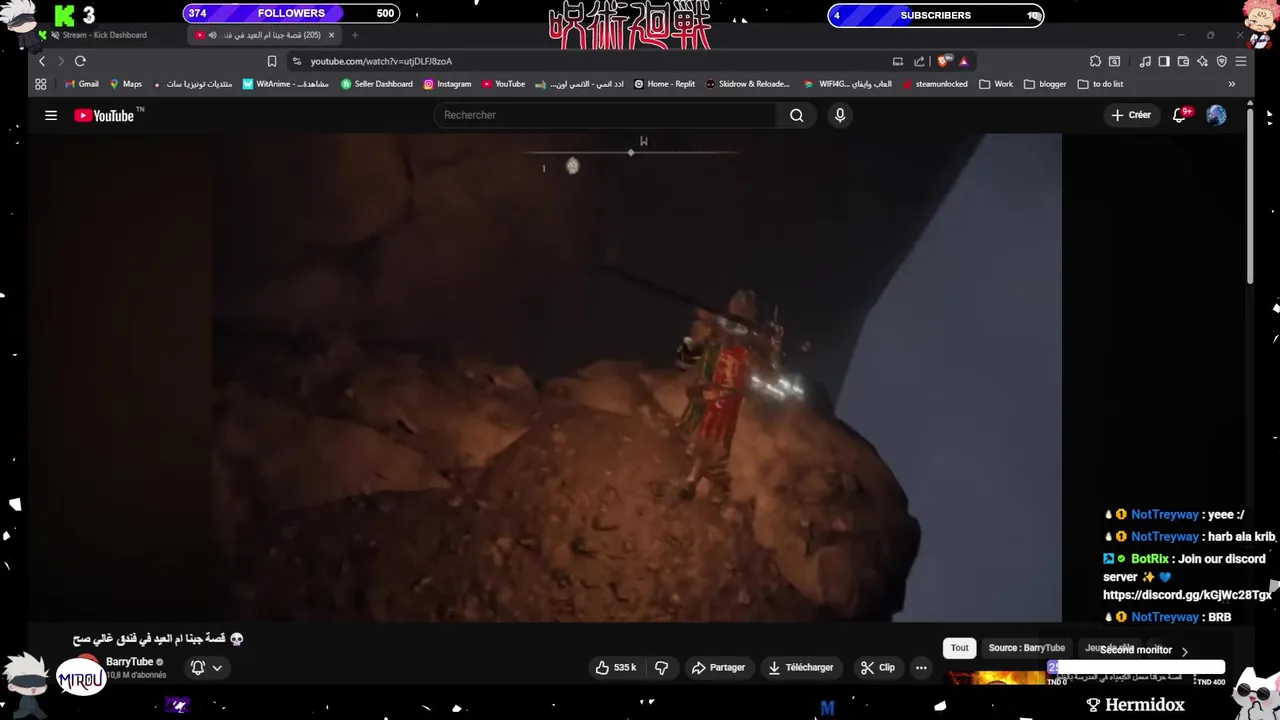Open the Gmail bookmark

pos(82,84)
